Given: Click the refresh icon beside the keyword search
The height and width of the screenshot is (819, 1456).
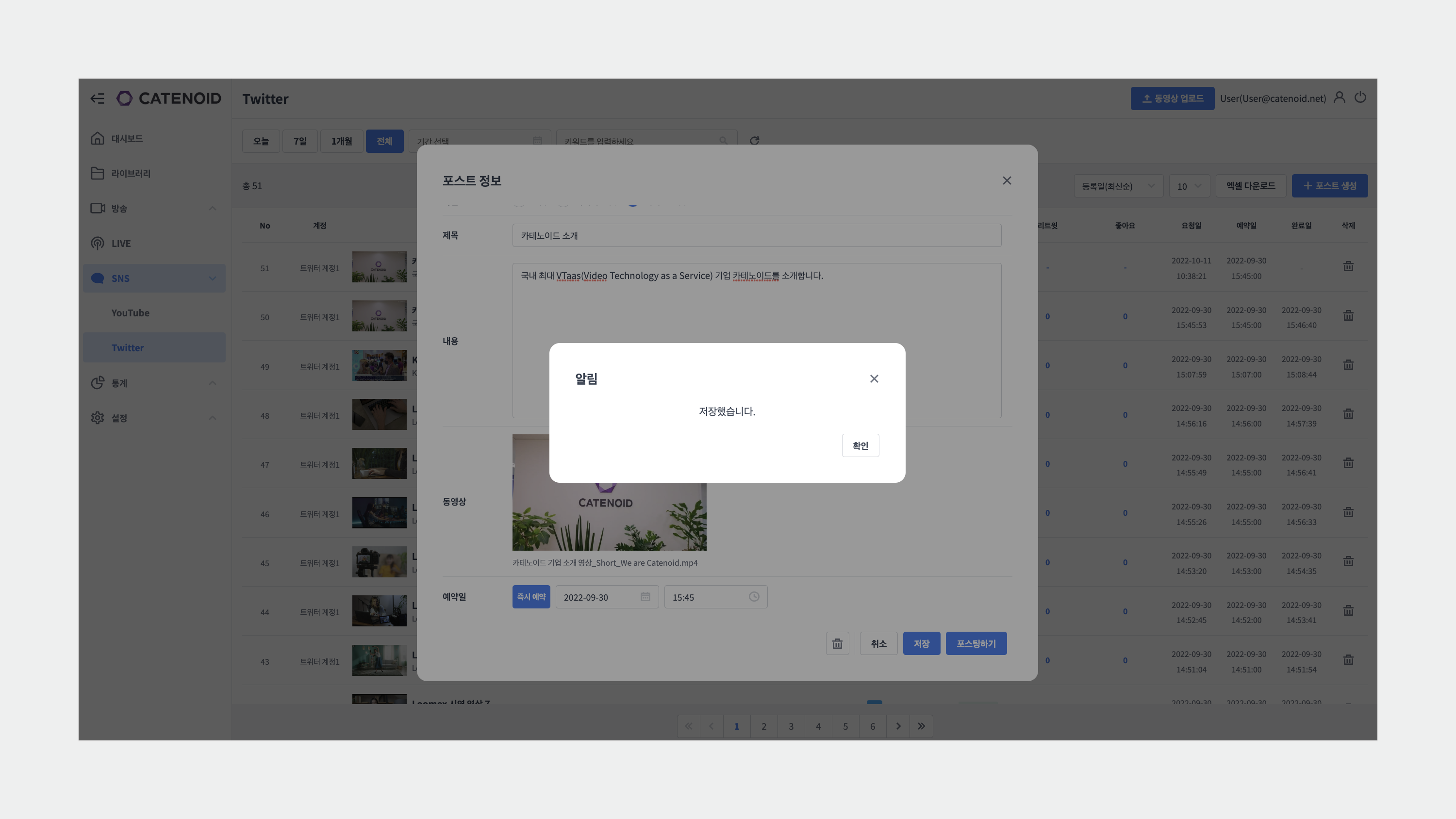Looking at the screenshot, I should (x=754, y=140).
